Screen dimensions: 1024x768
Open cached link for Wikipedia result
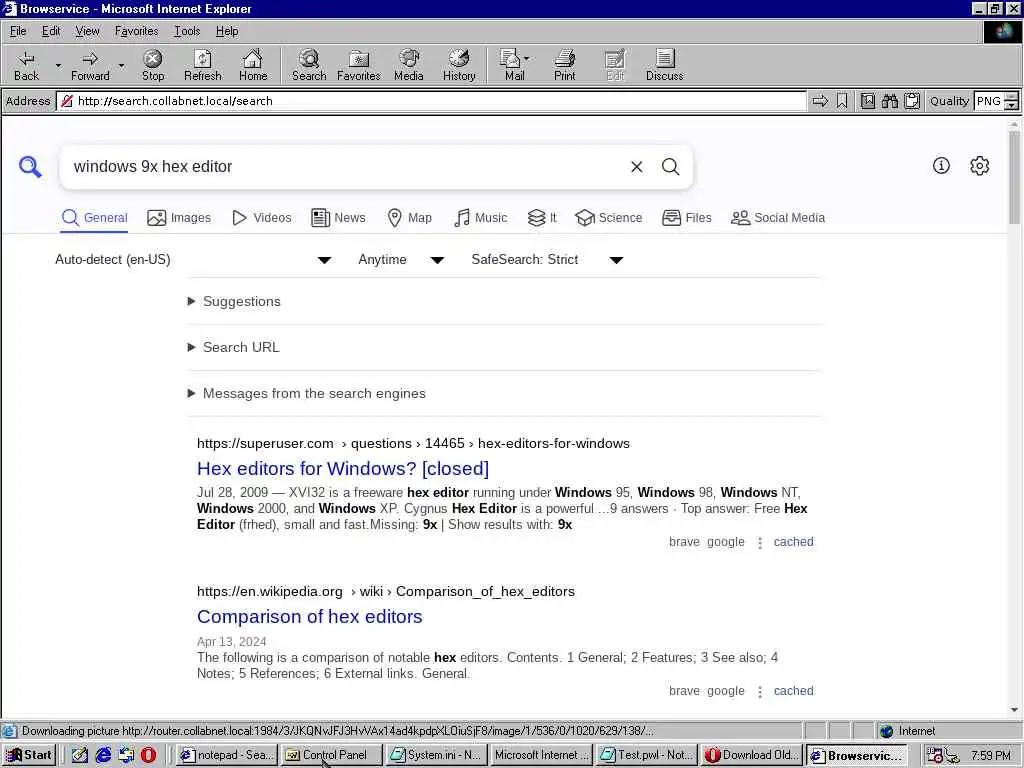[x=793, y=690]
